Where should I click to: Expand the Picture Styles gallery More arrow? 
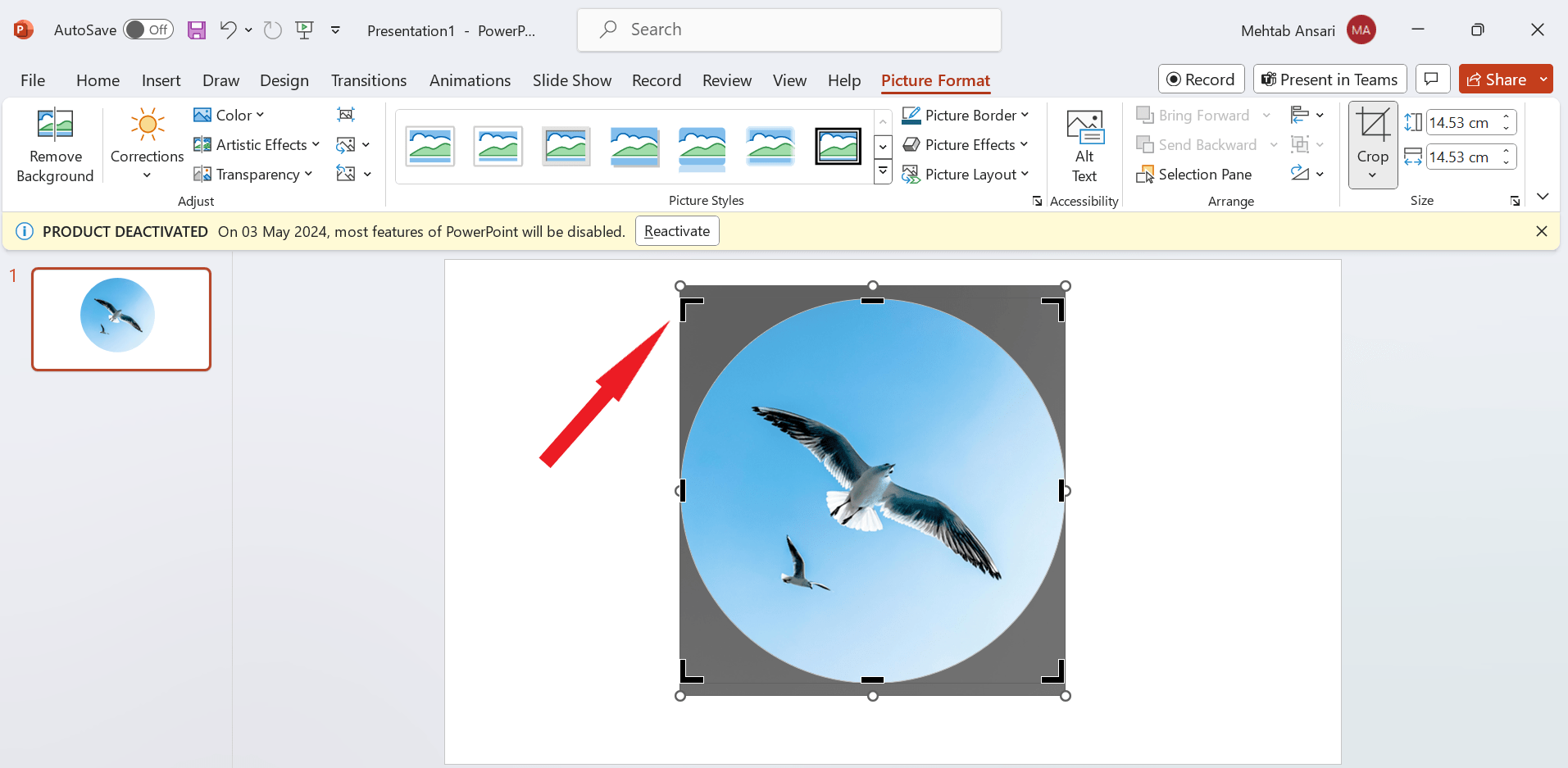(x=883, y=172)
